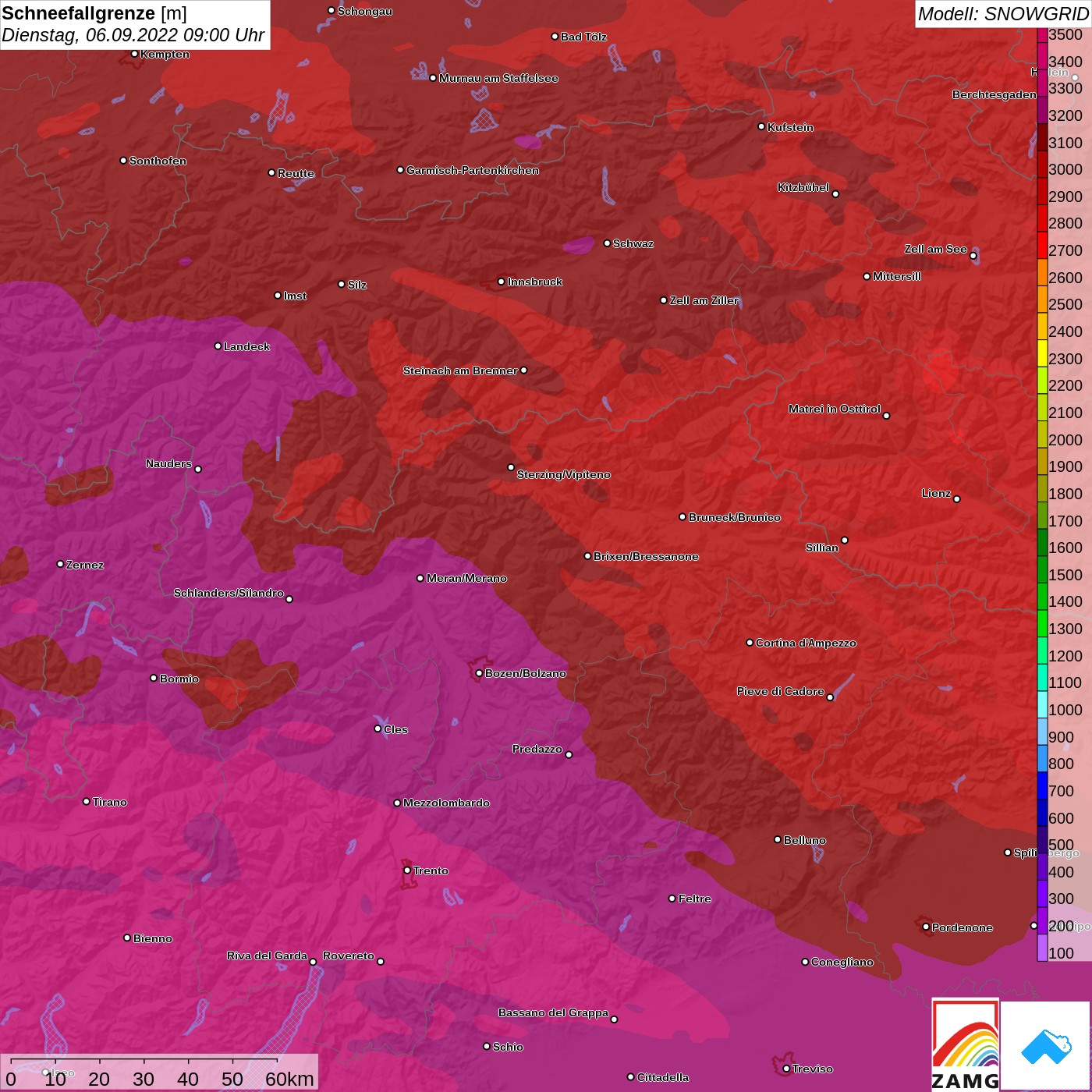The image size is (1092, 1092).
Task: Click the ZAMG logo
Action: (x=965, y=1044)
